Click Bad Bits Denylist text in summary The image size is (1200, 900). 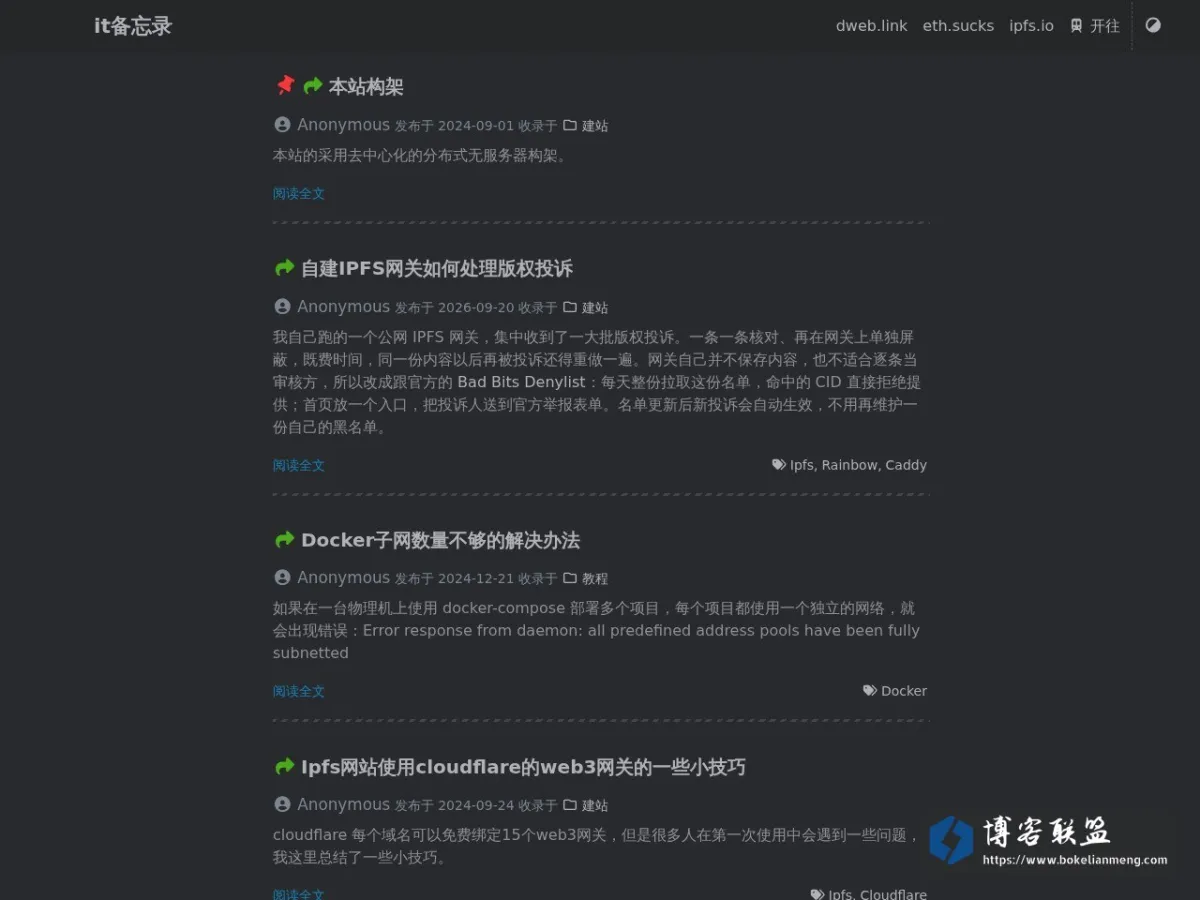522,382
